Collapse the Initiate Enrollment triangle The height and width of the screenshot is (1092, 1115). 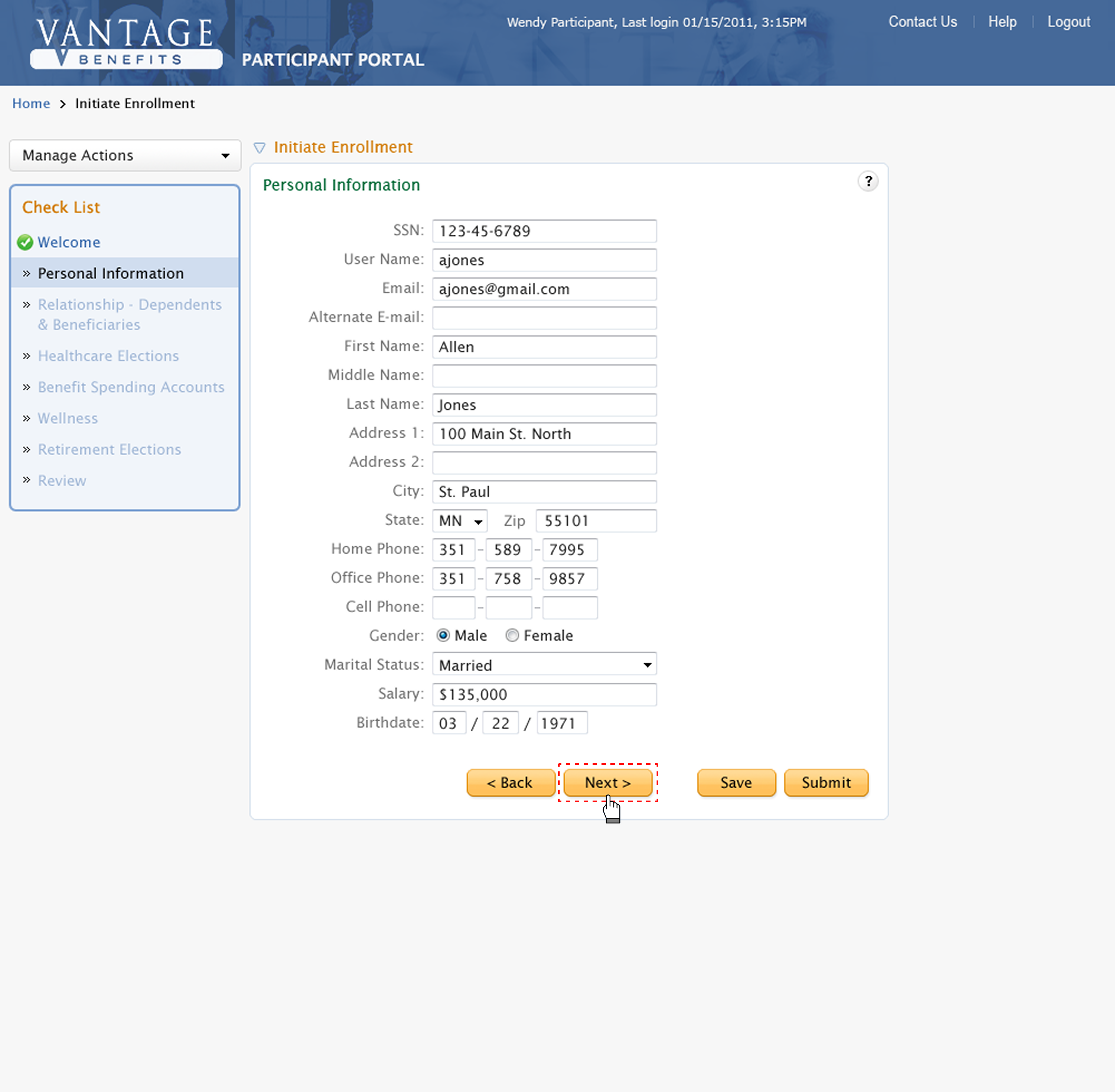259,148
